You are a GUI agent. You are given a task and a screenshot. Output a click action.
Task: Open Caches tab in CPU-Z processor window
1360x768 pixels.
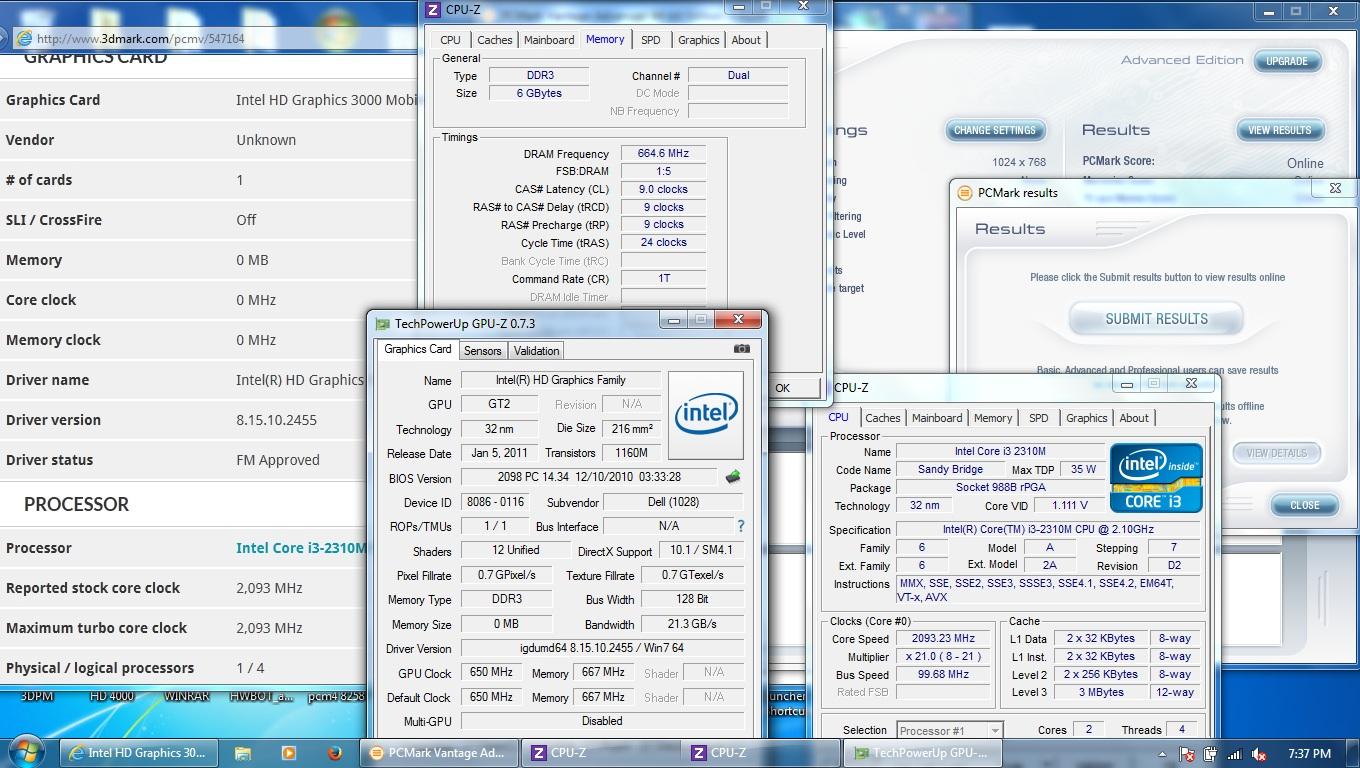882,418
